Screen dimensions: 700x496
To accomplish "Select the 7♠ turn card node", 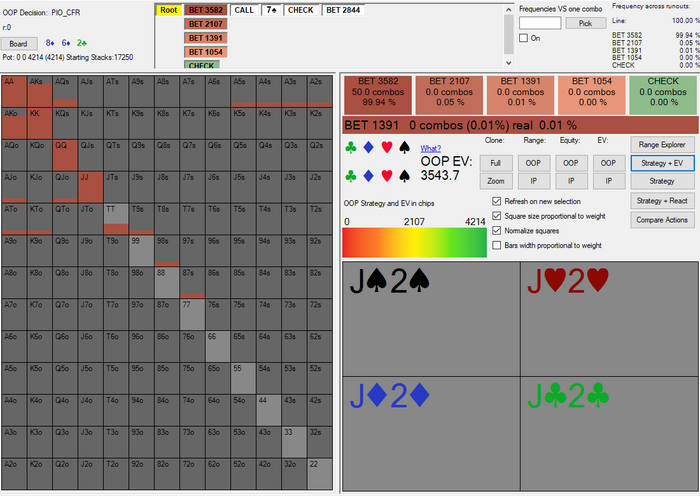I will pyautogui.click(x=271, y=10).
